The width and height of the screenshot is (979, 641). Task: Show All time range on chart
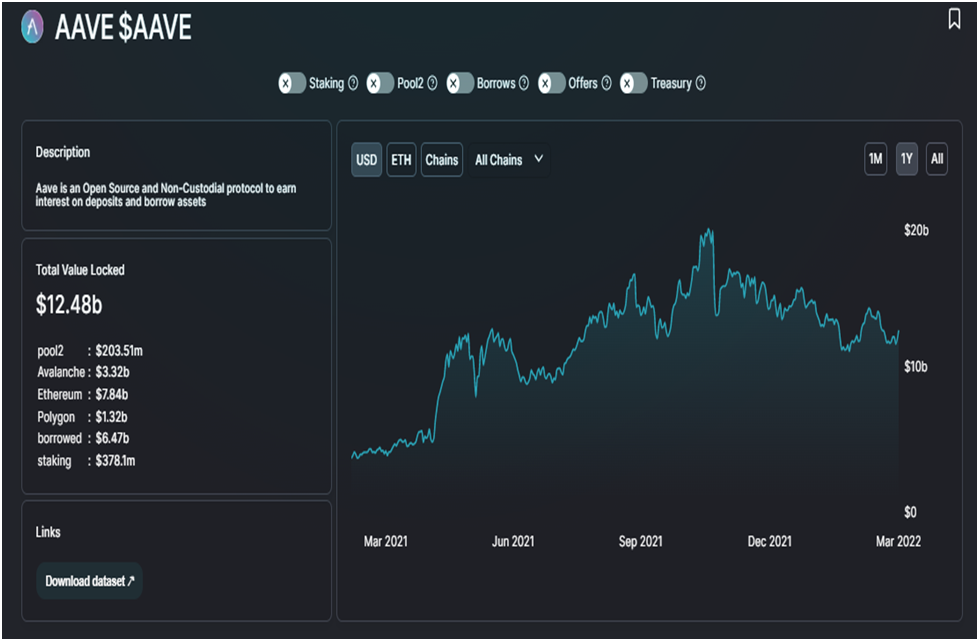(x=937, y=159)
